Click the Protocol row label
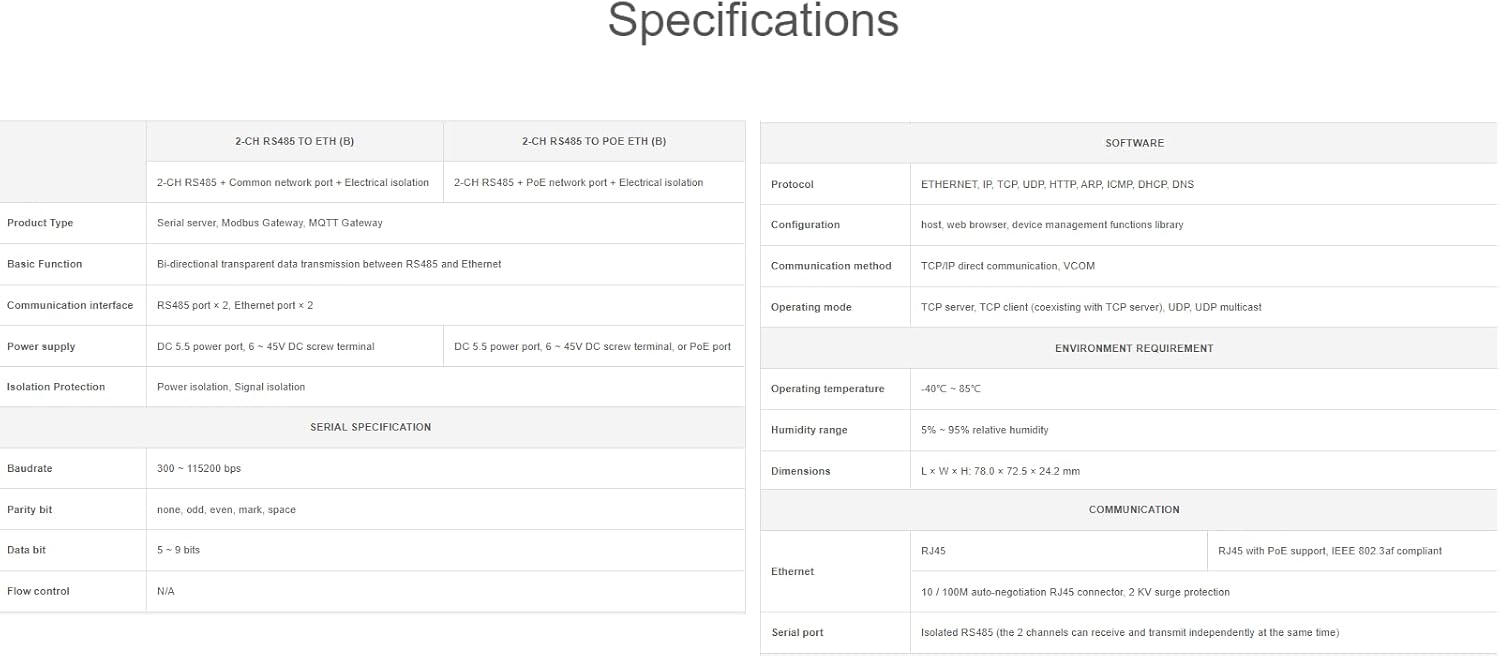1500x658 pixels. 792,184
